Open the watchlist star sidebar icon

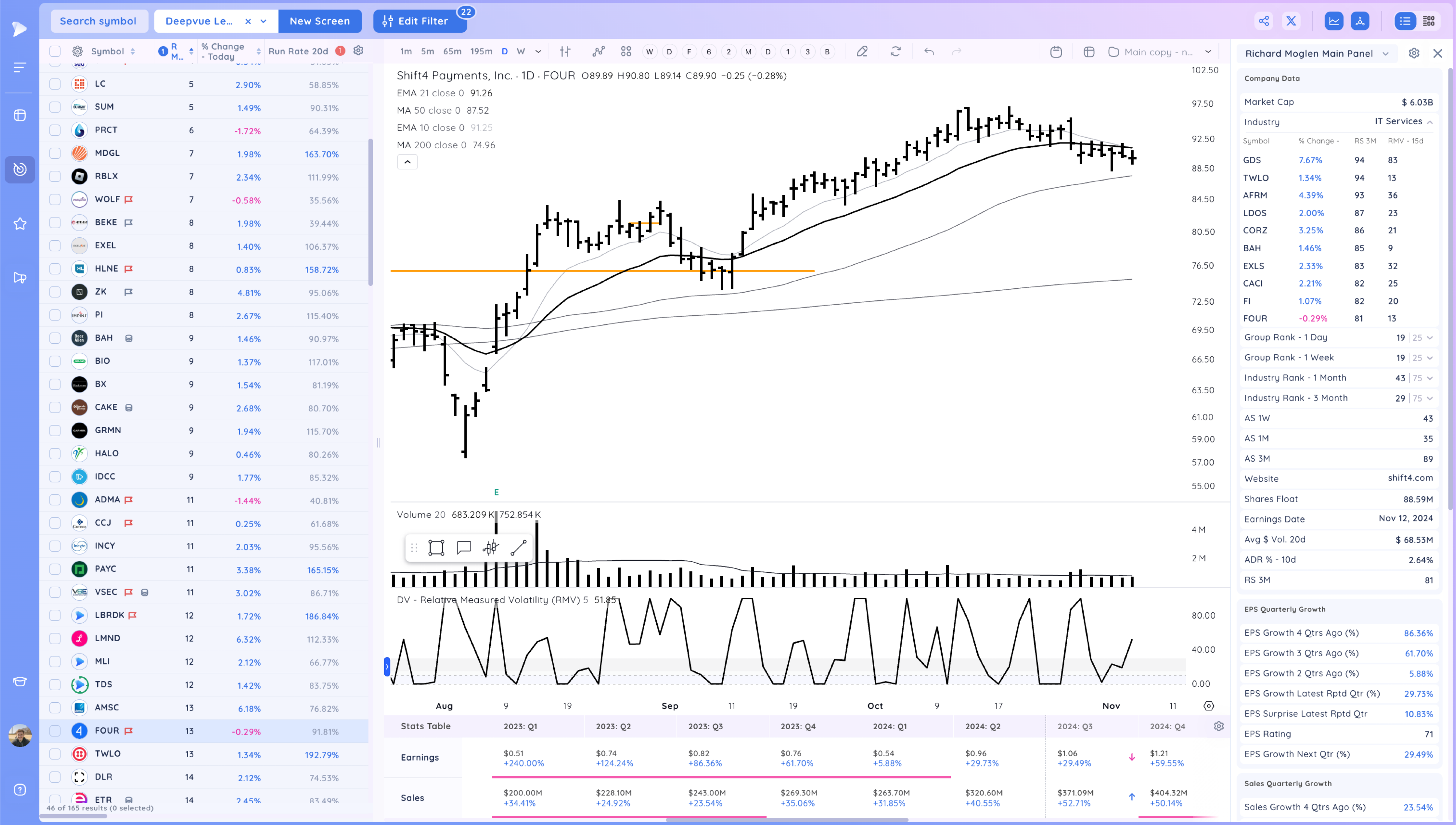coord(20,224)
